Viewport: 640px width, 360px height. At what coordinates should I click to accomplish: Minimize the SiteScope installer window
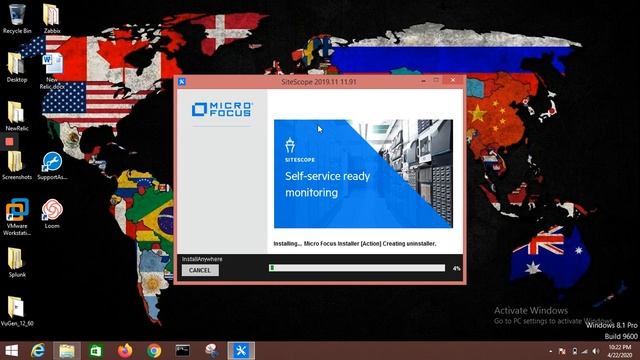(x=423, y=81)
